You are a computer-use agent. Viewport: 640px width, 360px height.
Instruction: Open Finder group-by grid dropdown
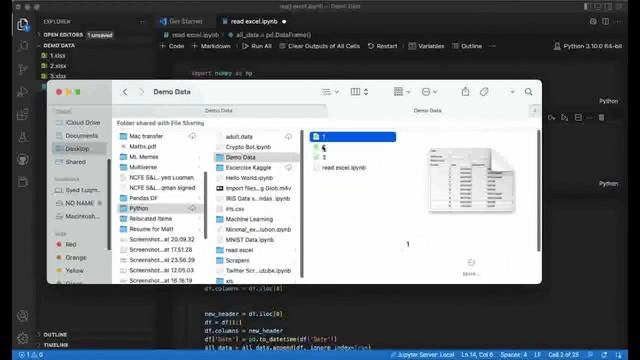402,92
